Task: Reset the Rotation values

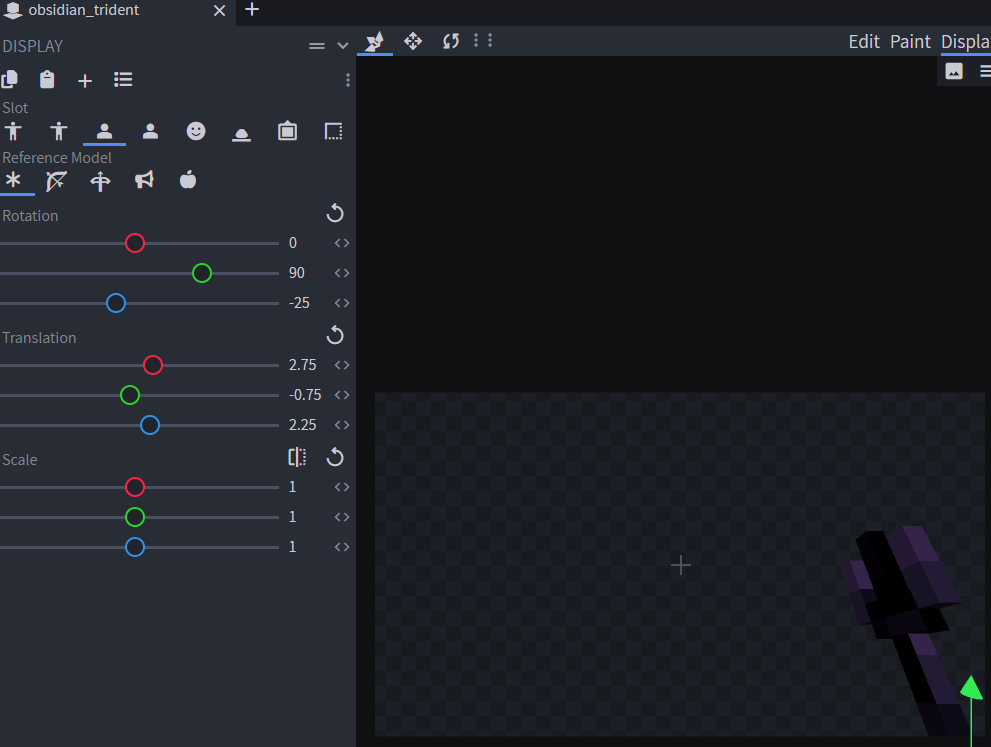Action: coord(335,213)
